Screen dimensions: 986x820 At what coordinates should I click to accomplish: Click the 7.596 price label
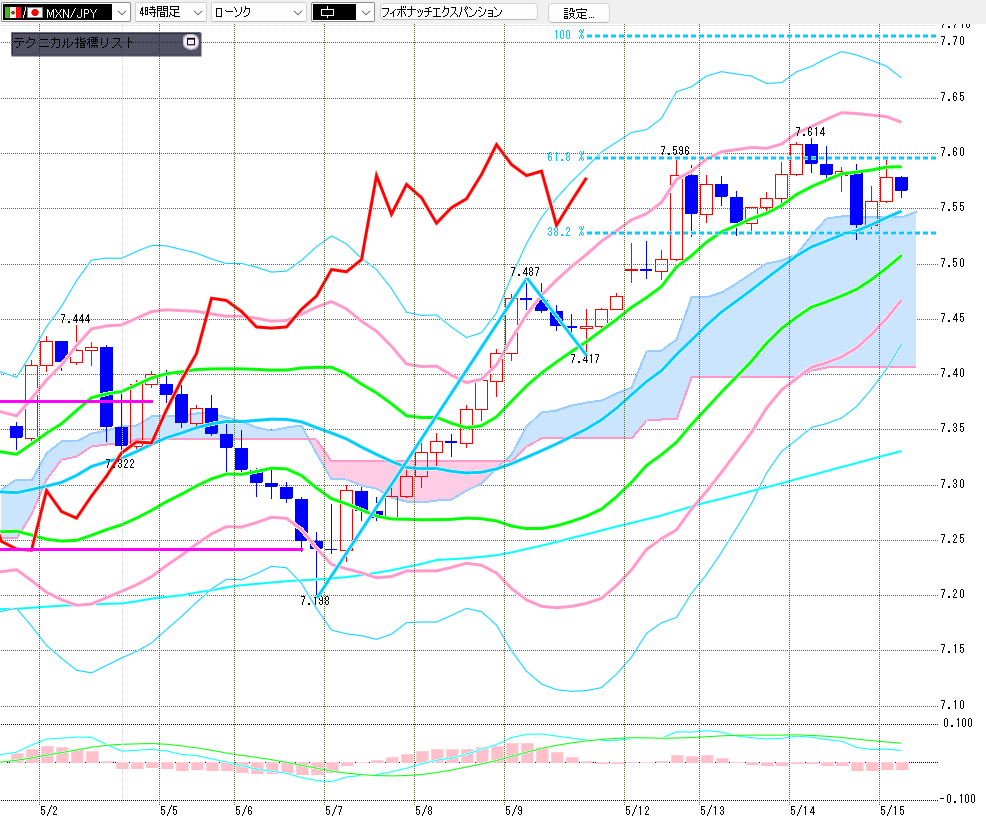675,151
